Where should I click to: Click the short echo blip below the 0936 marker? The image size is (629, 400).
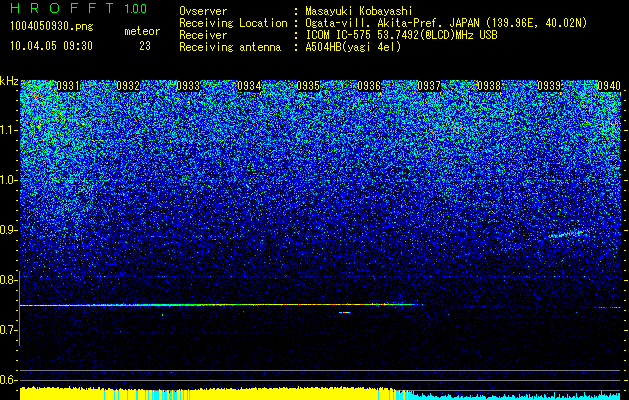click(345, 313)
